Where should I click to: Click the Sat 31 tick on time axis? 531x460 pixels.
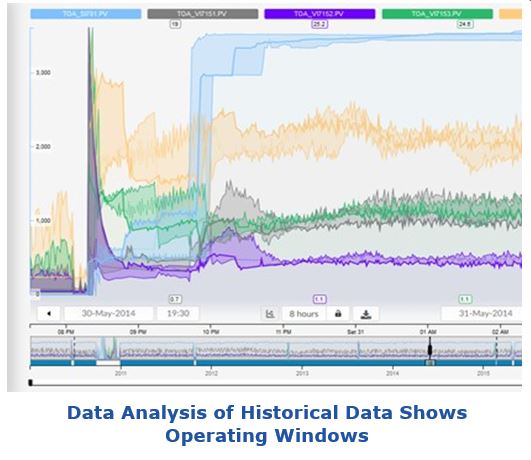(356, 332)
